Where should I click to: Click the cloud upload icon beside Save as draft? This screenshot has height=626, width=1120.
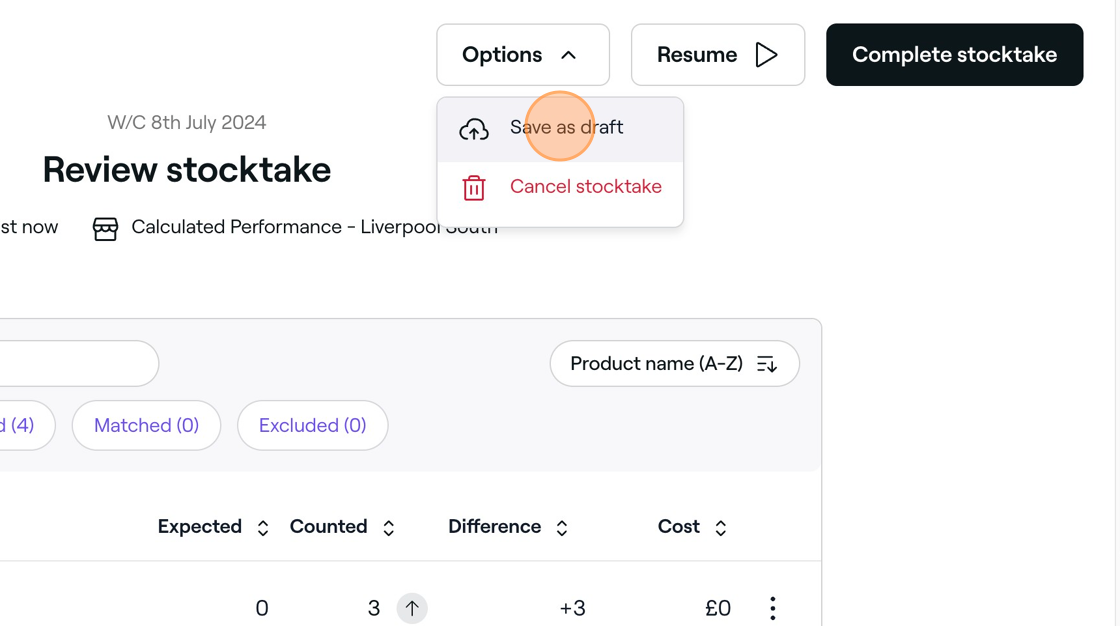point(474,129)
